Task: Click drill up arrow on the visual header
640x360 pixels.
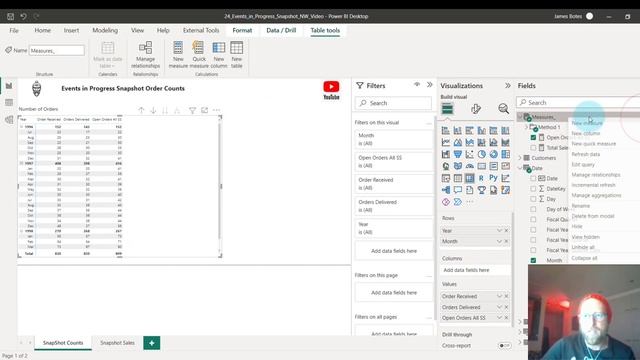Action: 141,110
